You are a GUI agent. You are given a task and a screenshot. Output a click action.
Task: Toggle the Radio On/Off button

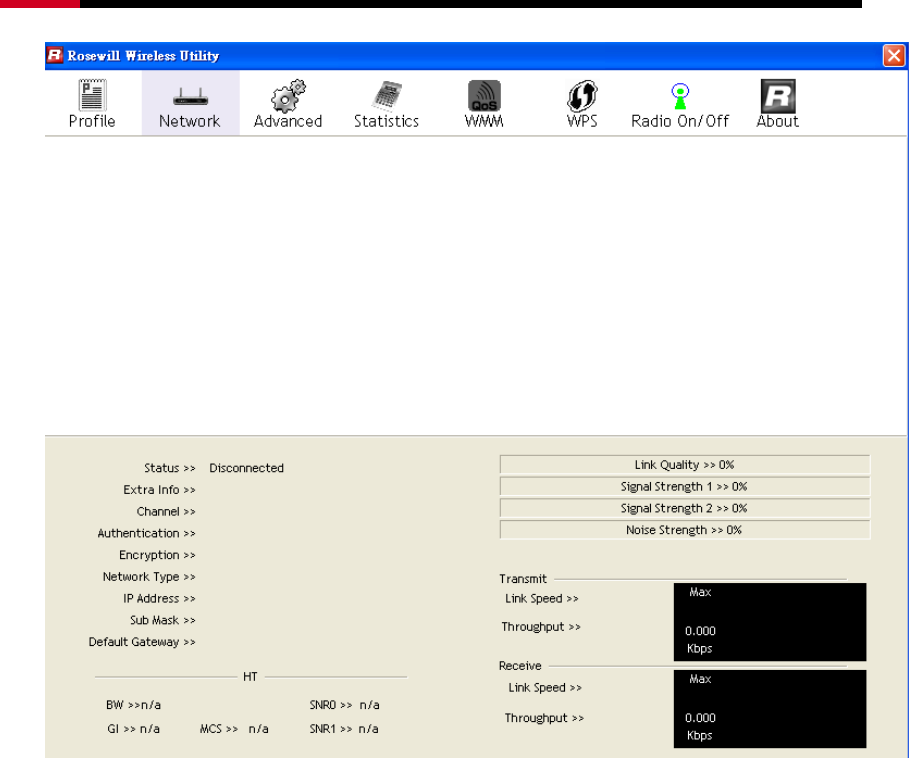680,104
